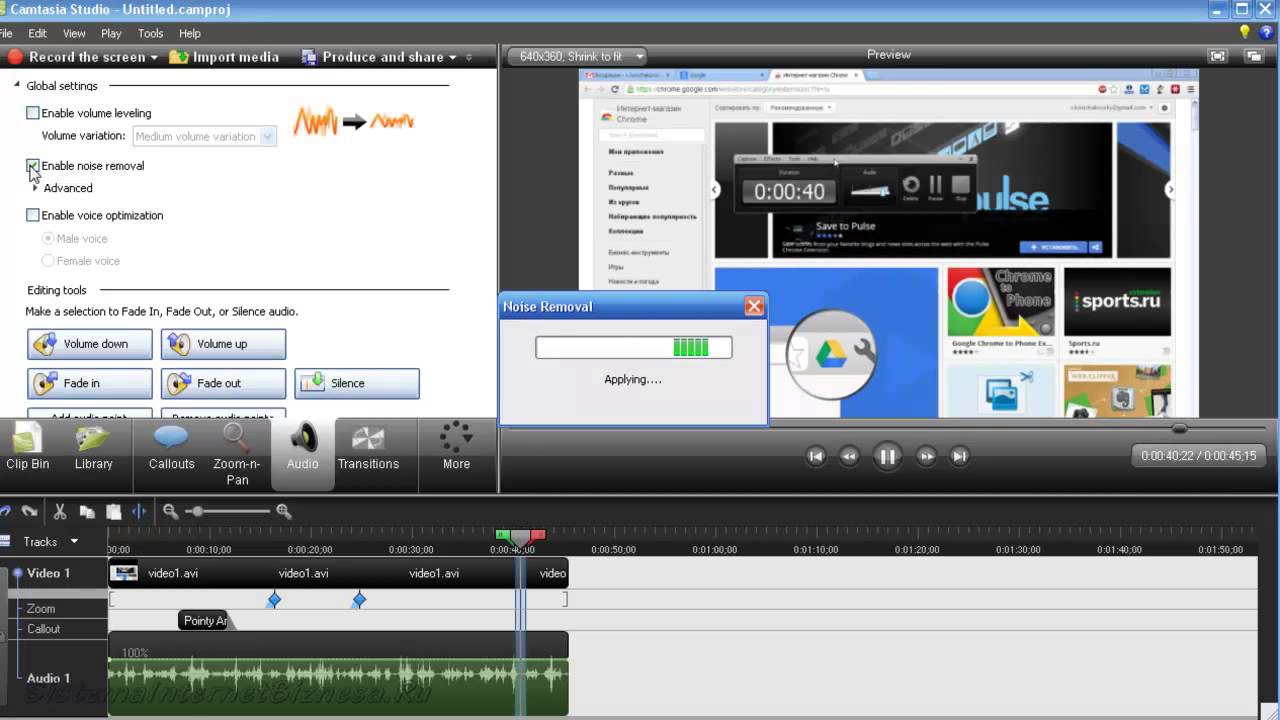The height and width of the screenshot is (720, 1280).
Task: Select the first zoom keyframe diamond
Action: pos(274,600)
